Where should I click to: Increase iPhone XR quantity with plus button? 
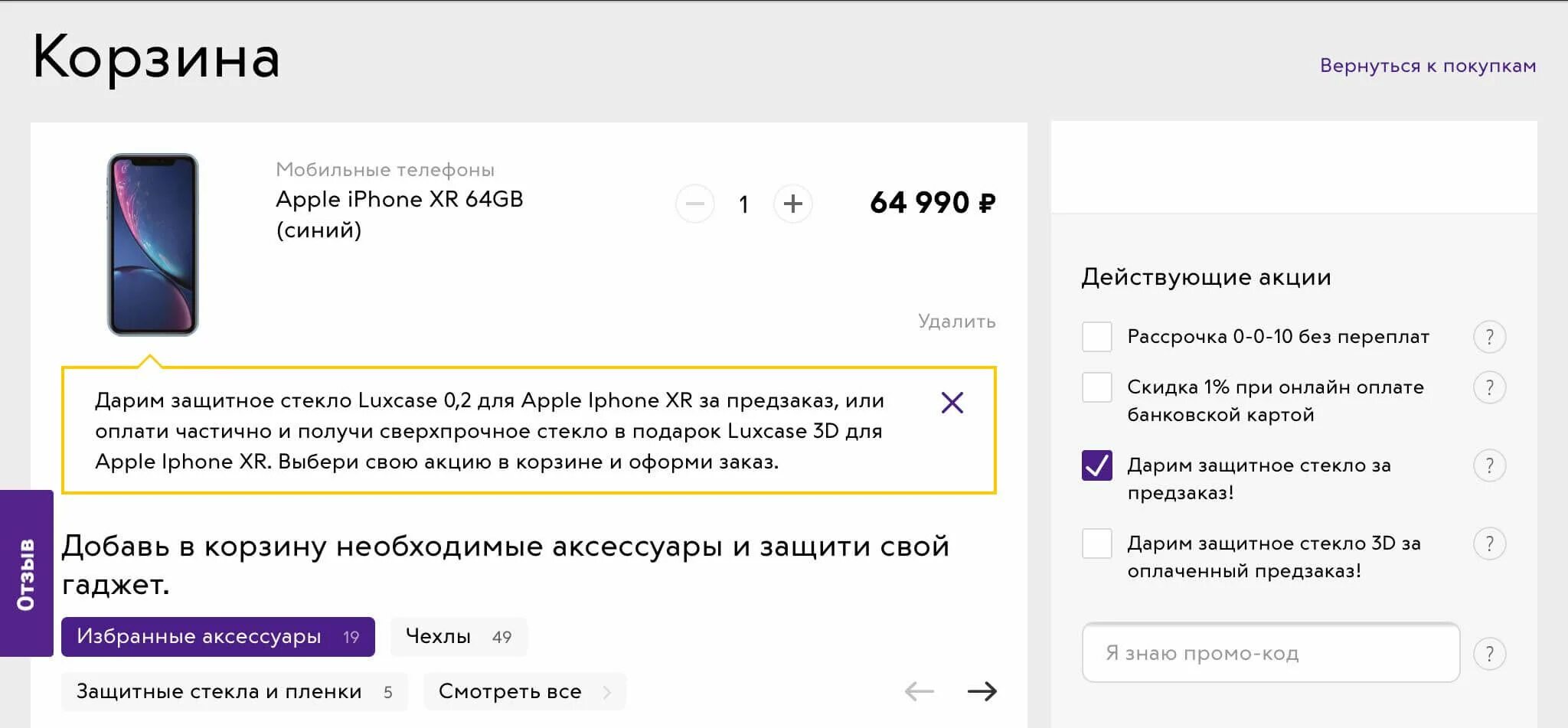[x=793, y=204]
